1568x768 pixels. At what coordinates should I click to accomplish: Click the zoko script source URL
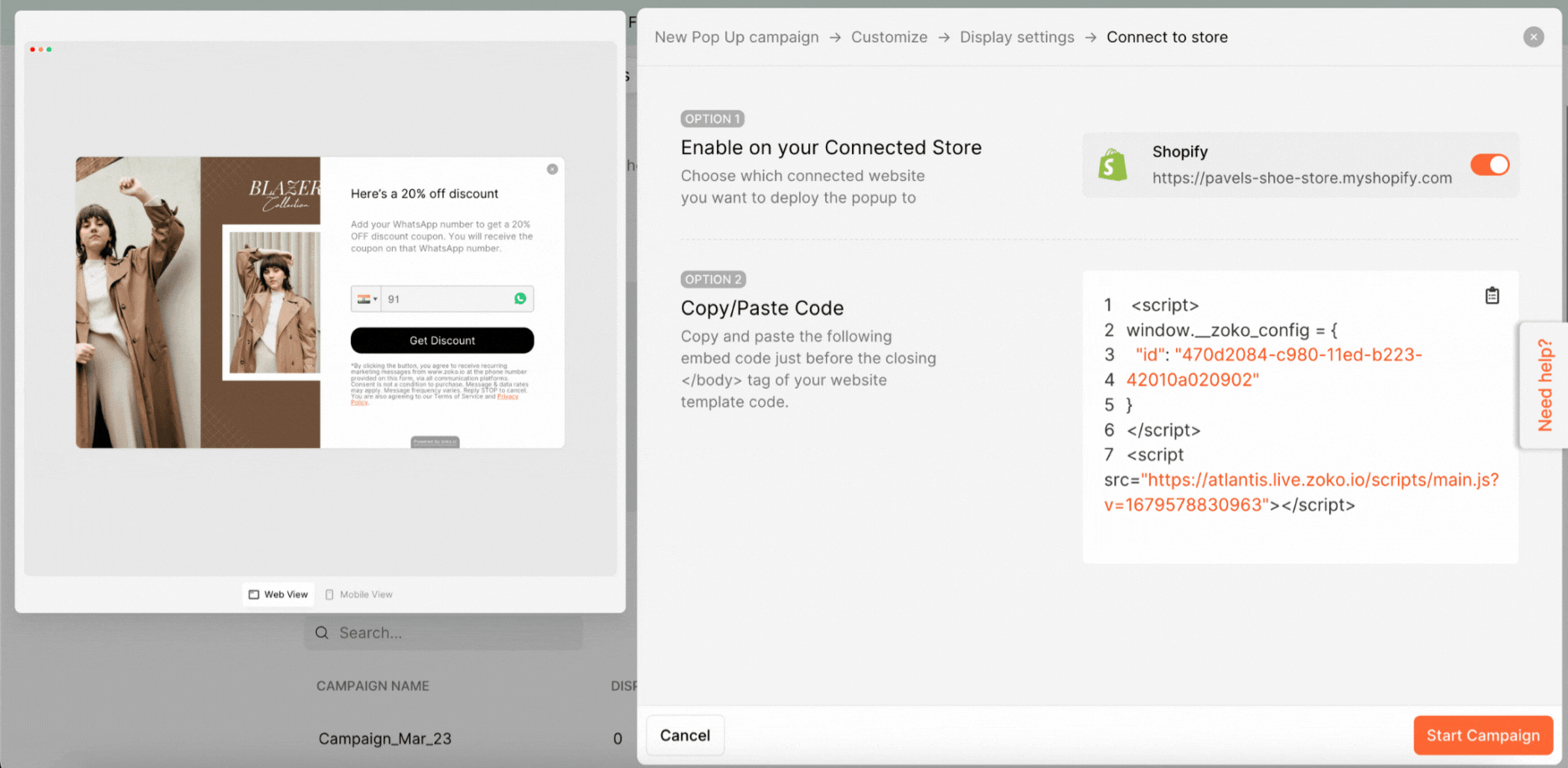[1302, 492]
